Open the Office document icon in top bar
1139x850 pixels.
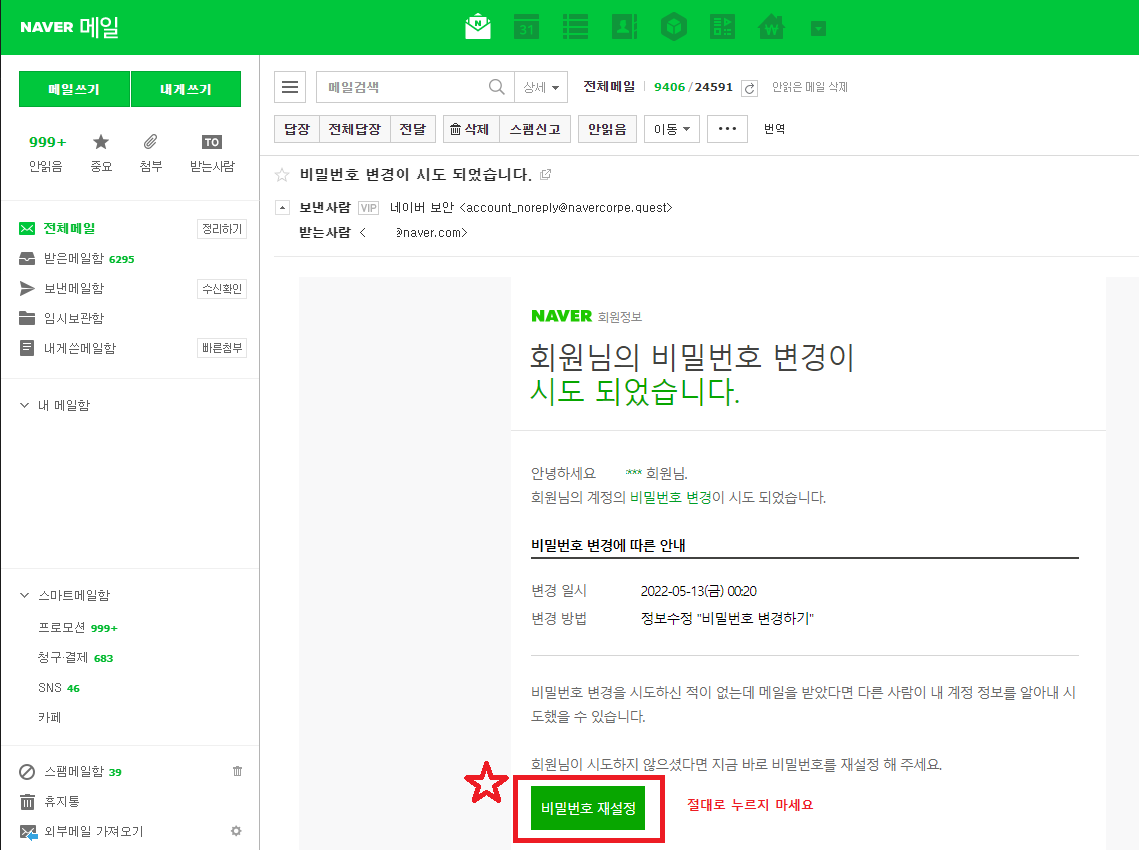tap(722, 27)
